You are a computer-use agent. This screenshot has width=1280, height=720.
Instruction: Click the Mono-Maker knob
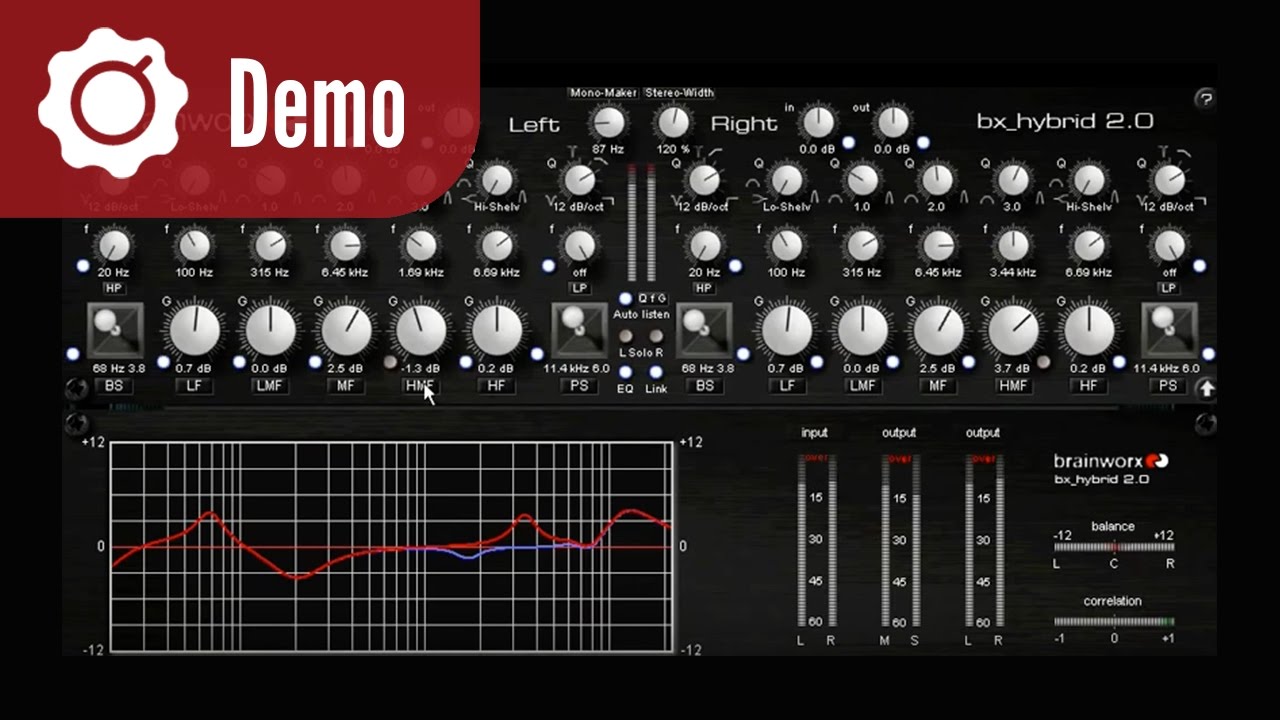(x=608, y=123)
